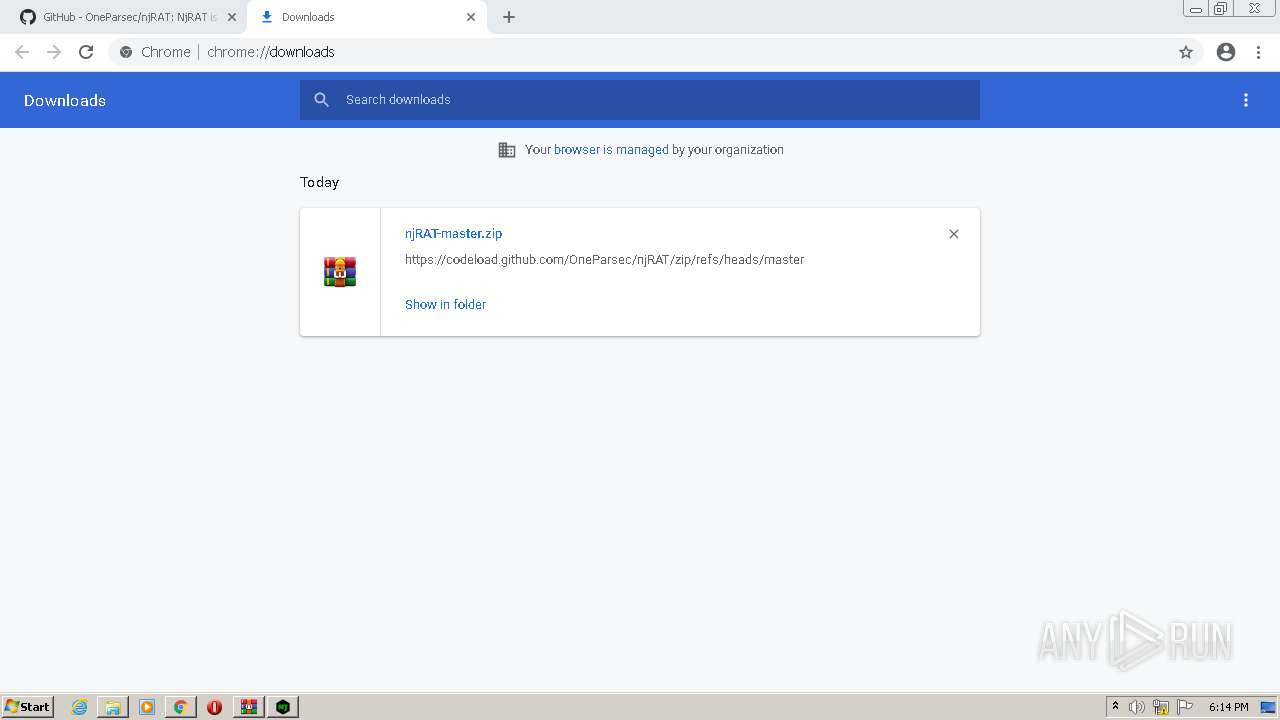Open Windows Media Player taskbar icon
This screenshot has width=1280, height=720.
click(147, 707)
